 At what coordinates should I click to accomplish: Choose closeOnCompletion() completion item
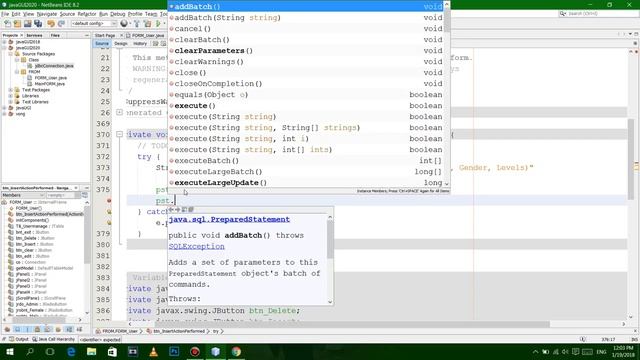pyautogui.click(x=306, y=84)
